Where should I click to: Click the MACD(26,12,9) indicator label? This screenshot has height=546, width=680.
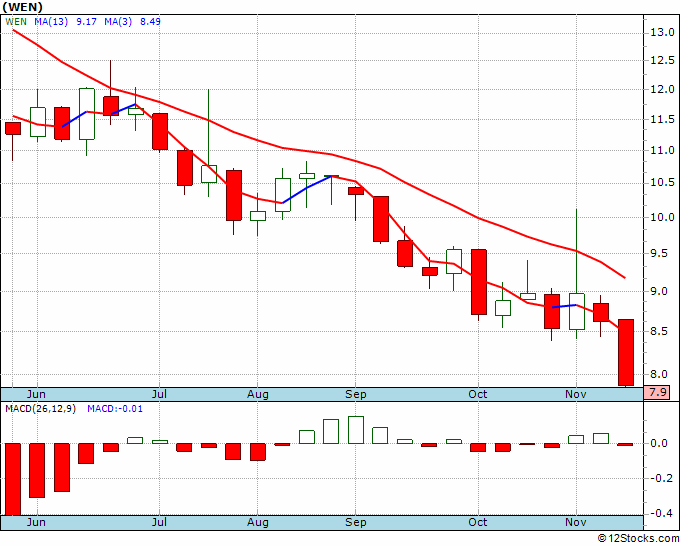coord(40,409)
